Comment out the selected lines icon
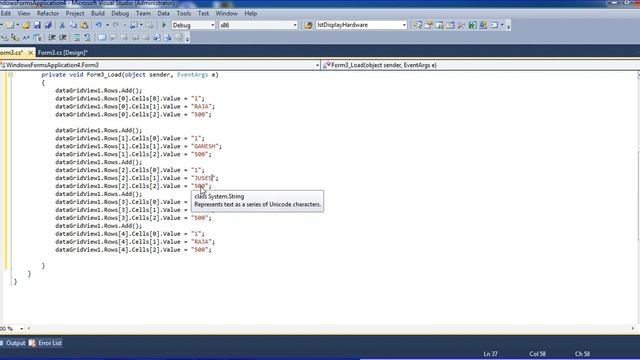This screenshot has height=360, width=640. point(77,38)
